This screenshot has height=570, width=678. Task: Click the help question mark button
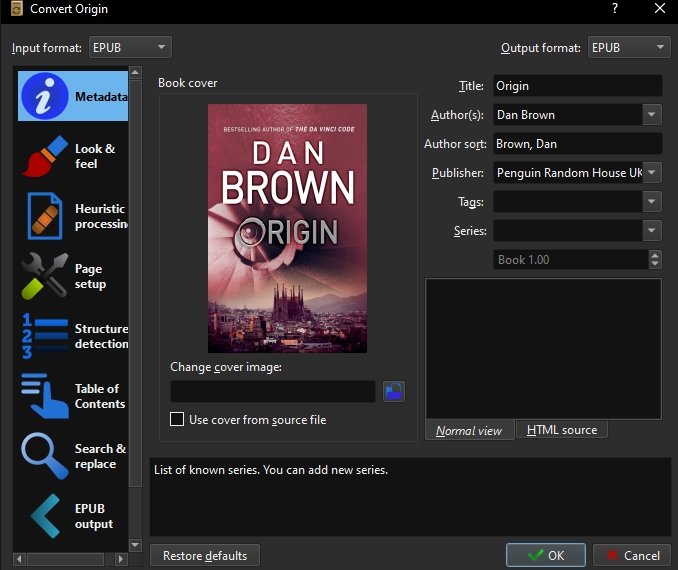click(614, 8)
